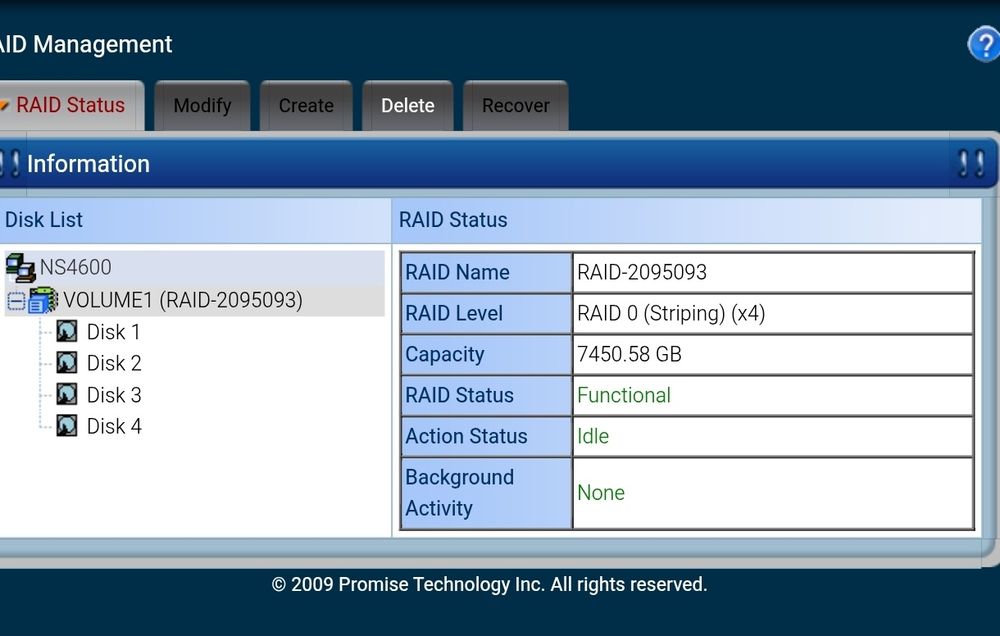1000x636 pixels.
Task: Click the Disk 2 drive icon
Action: click(x=66, y=363)
